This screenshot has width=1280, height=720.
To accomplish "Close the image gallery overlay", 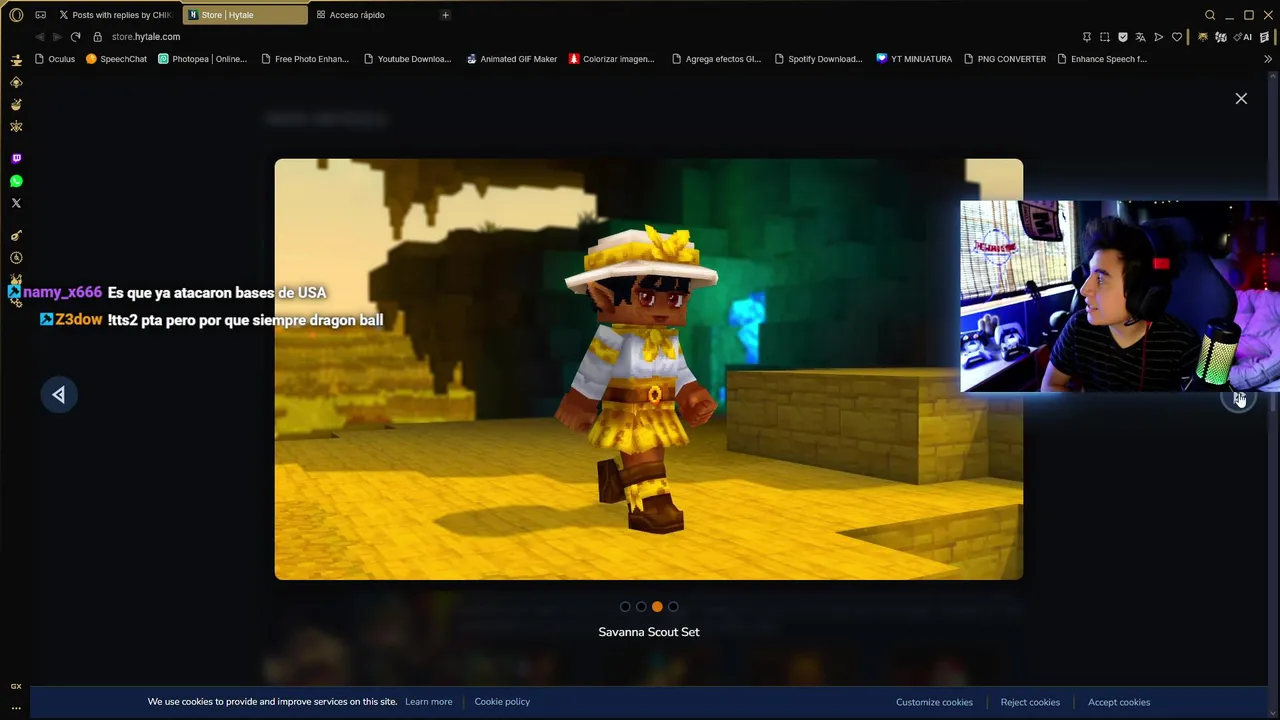I will tap(1241, 98).
